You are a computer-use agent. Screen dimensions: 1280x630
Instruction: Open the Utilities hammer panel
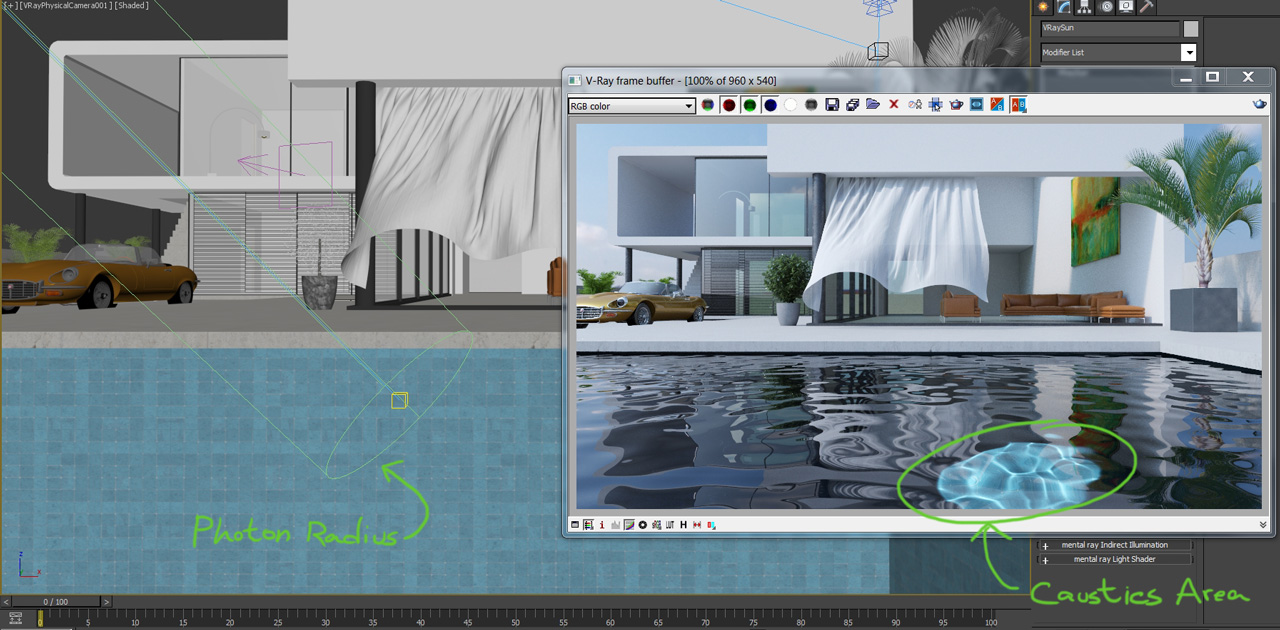tap(1146, 6)
